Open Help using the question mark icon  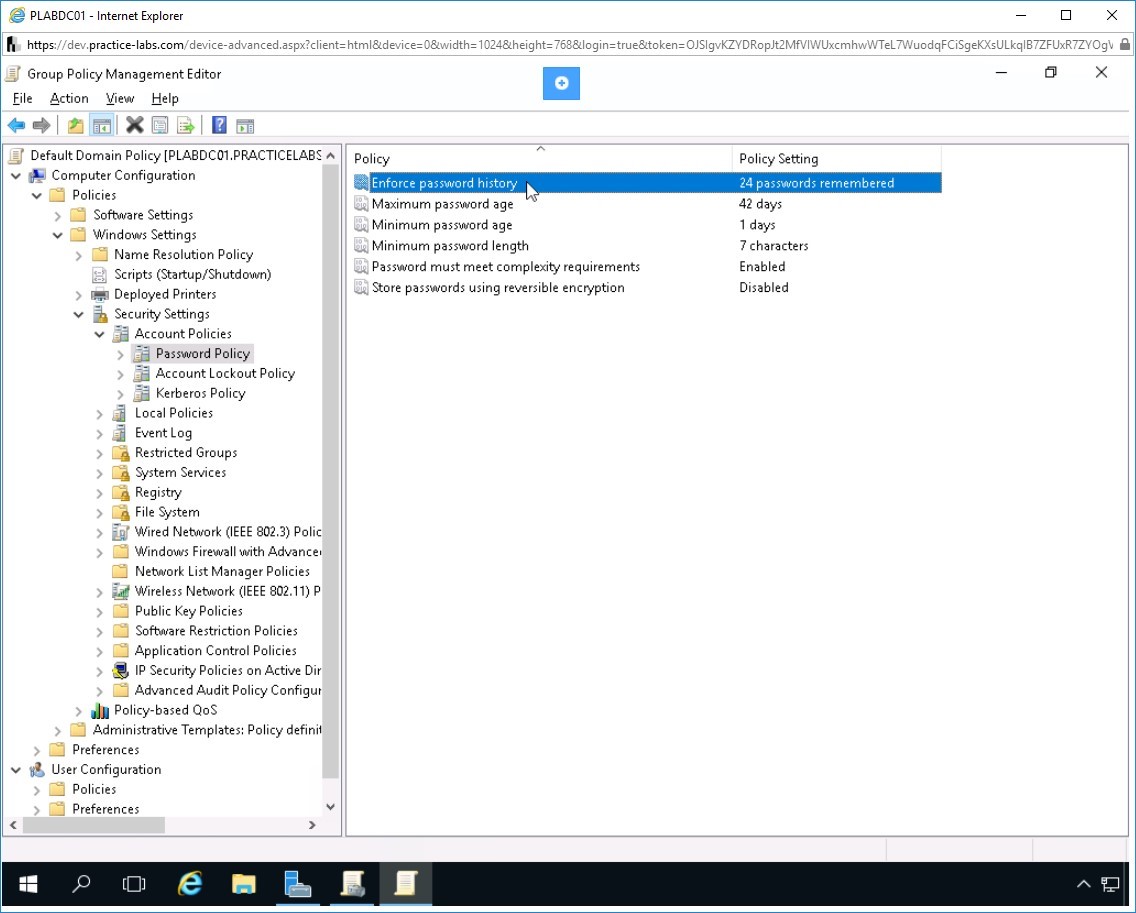(x=219, y=125)
